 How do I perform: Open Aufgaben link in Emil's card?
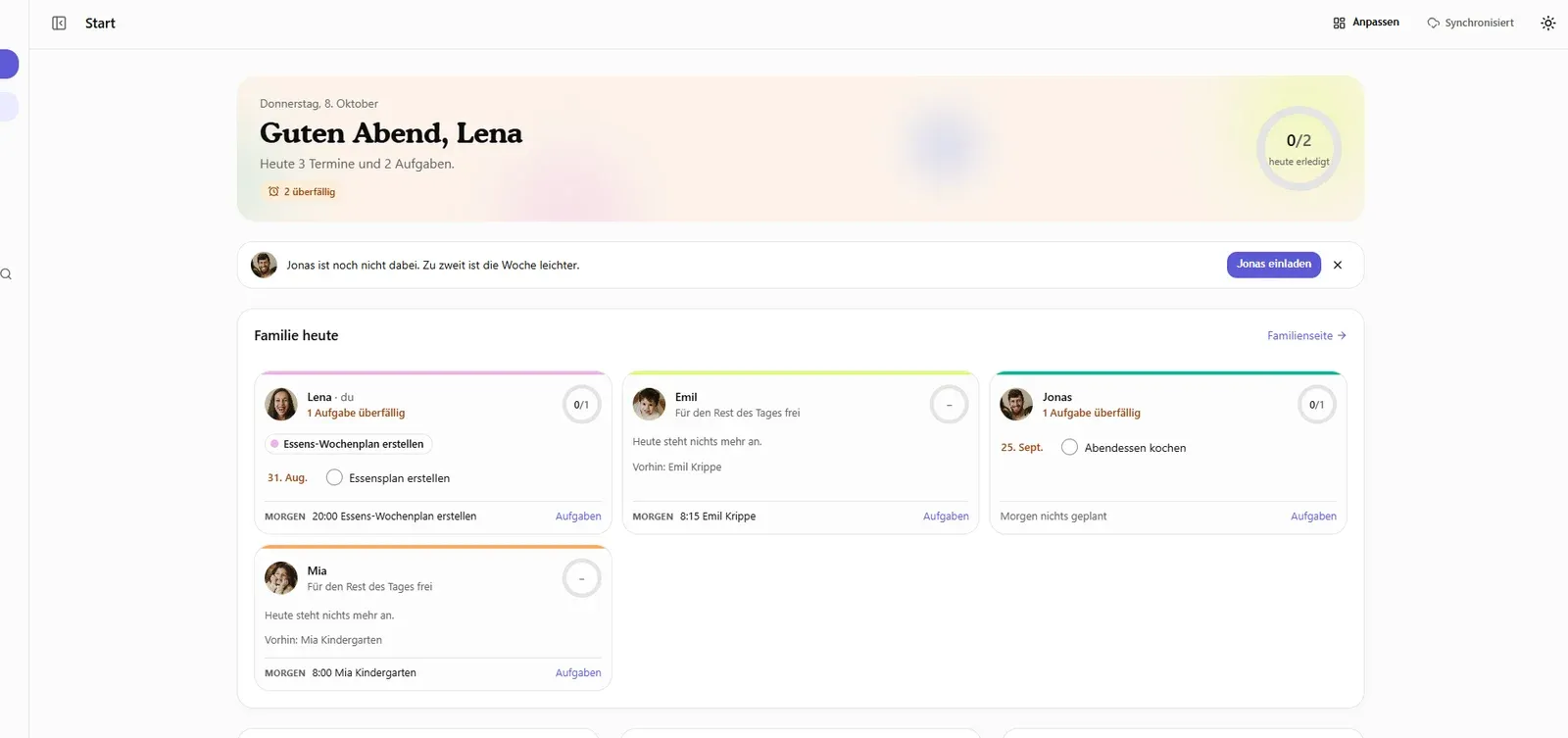tap(946, 517)
